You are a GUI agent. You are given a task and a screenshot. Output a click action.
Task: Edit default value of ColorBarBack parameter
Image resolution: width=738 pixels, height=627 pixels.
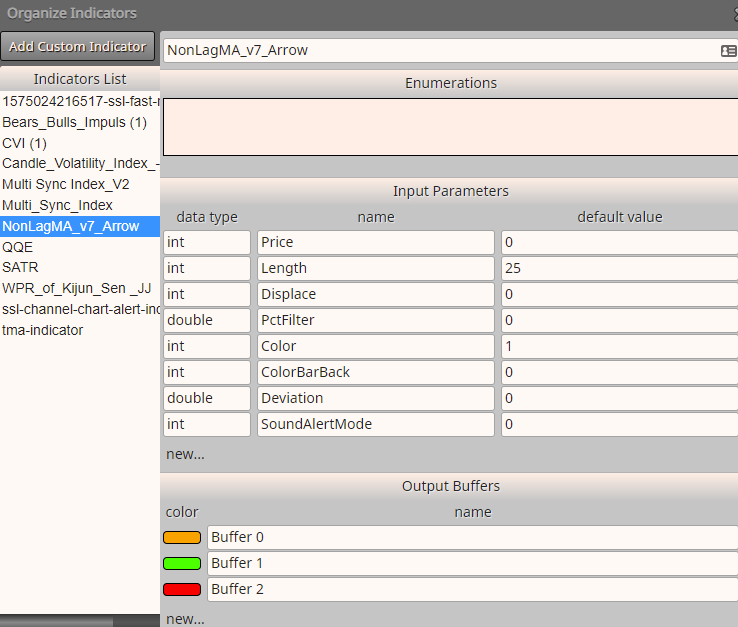pyautogui.click(x=619, y=372)
